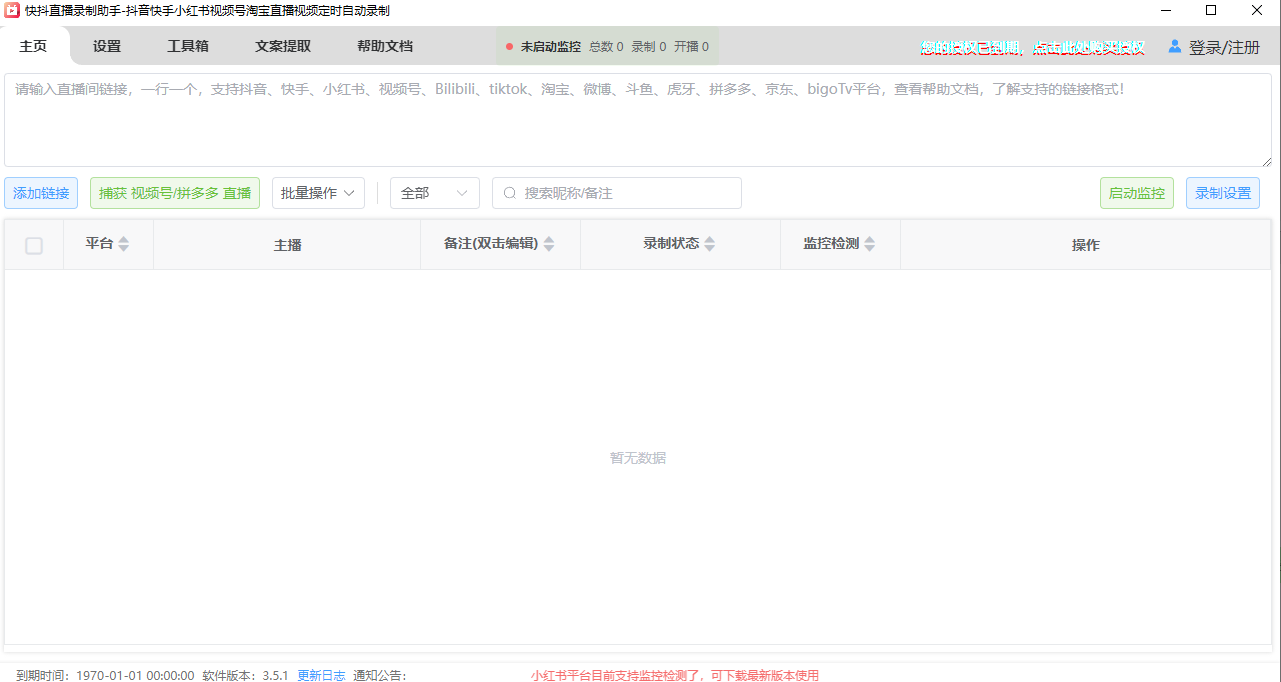Maximize the application window
The height and width of the screenshot is (682, 1281).
pos(1211,11)
